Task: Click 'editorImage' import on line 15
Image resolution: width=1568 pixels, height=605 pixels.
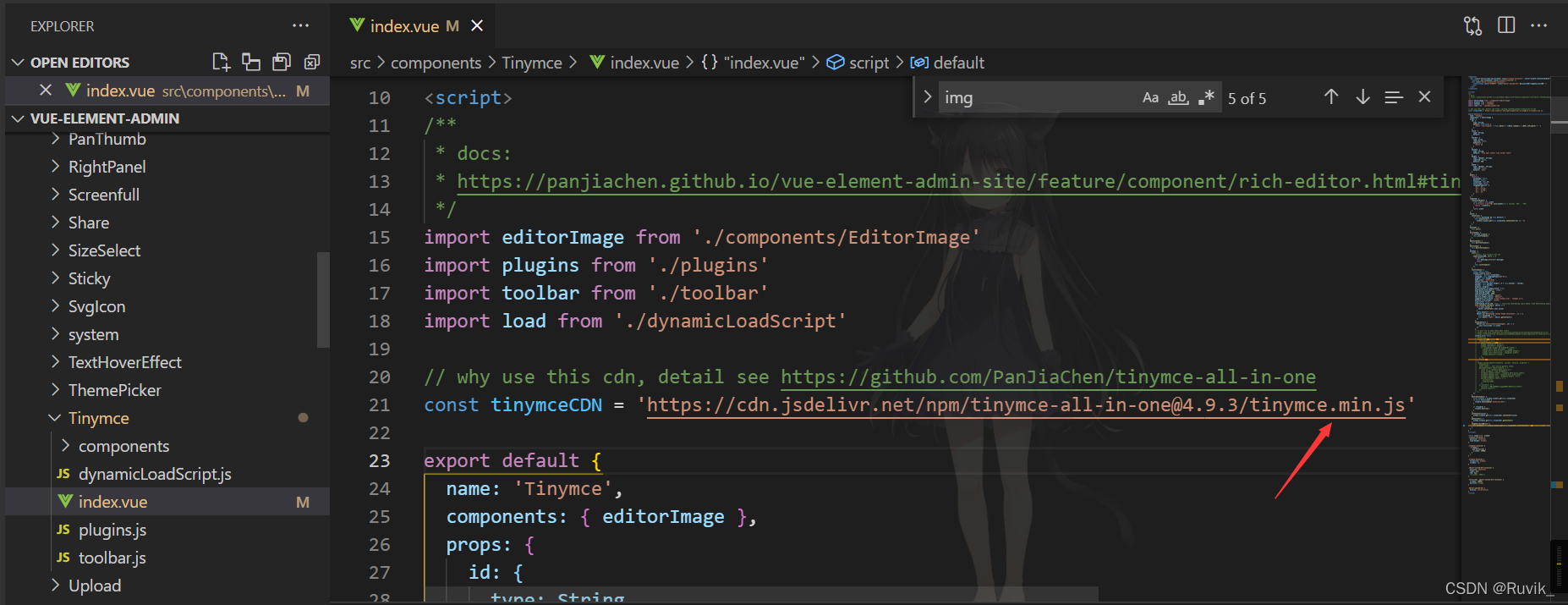Action: [562, 237]
